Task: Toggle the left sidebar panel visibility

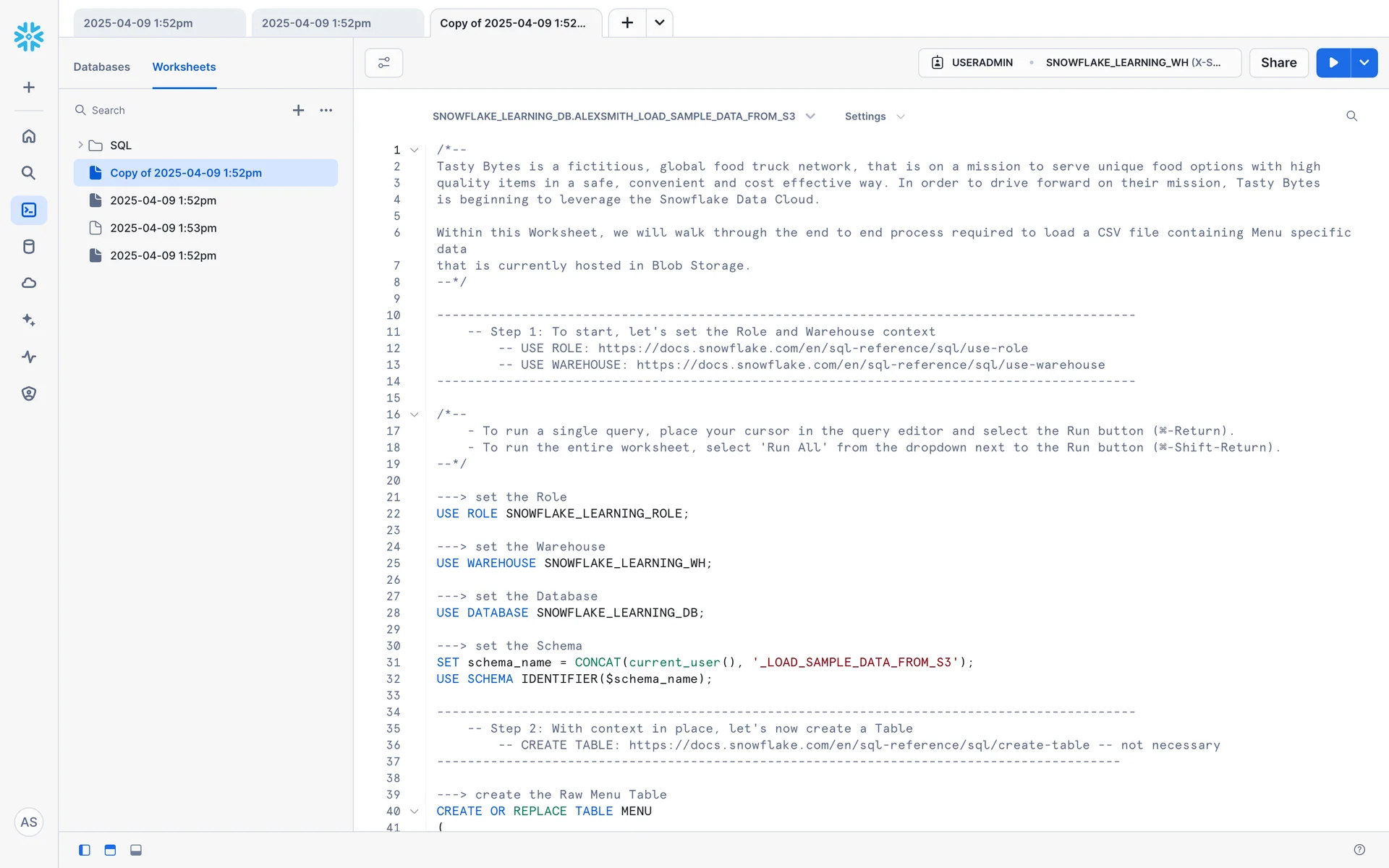Action: [x=85, y=850]
